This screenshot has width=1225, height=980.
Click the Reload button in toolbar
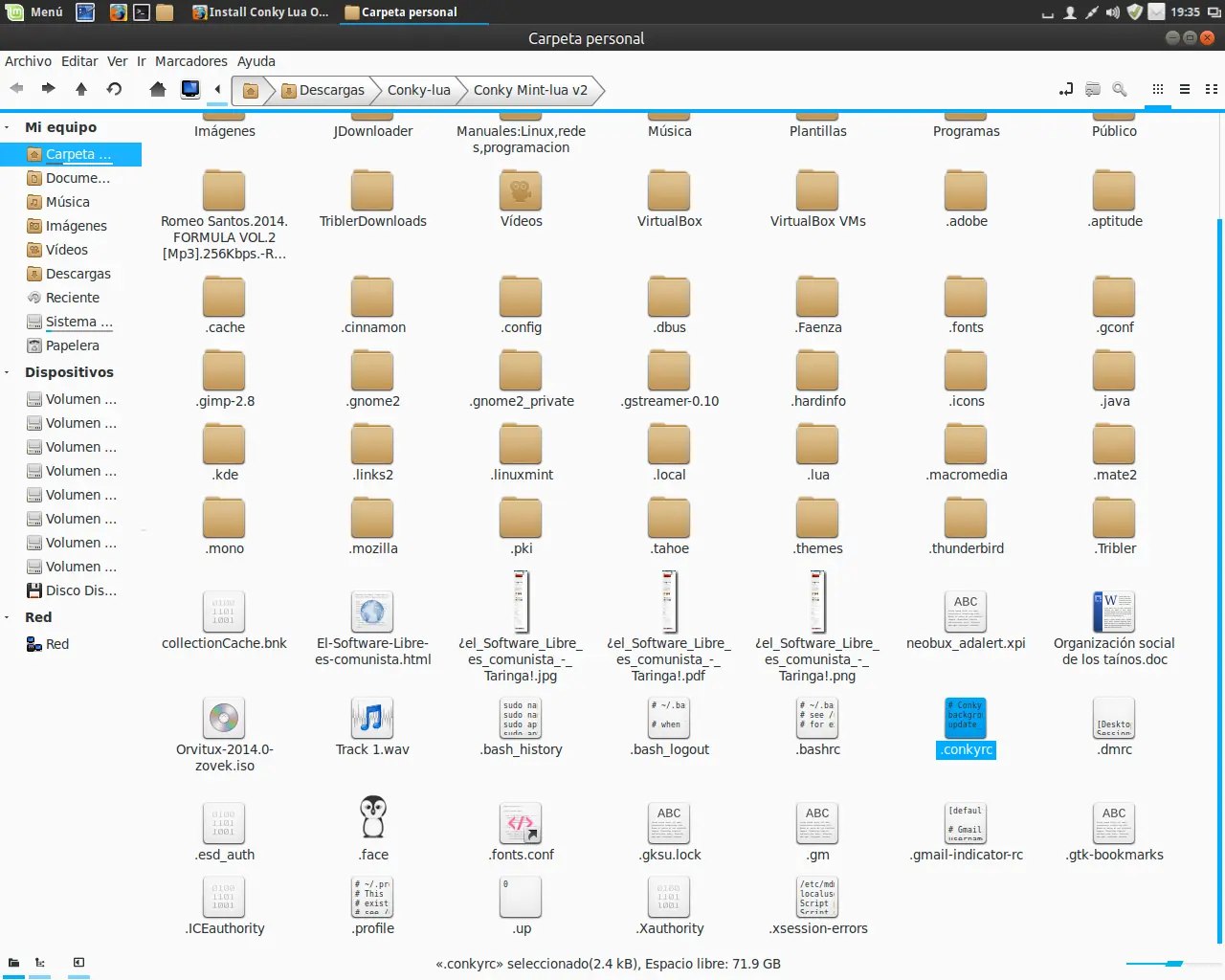pyautogui.click(x=114, y=89)
